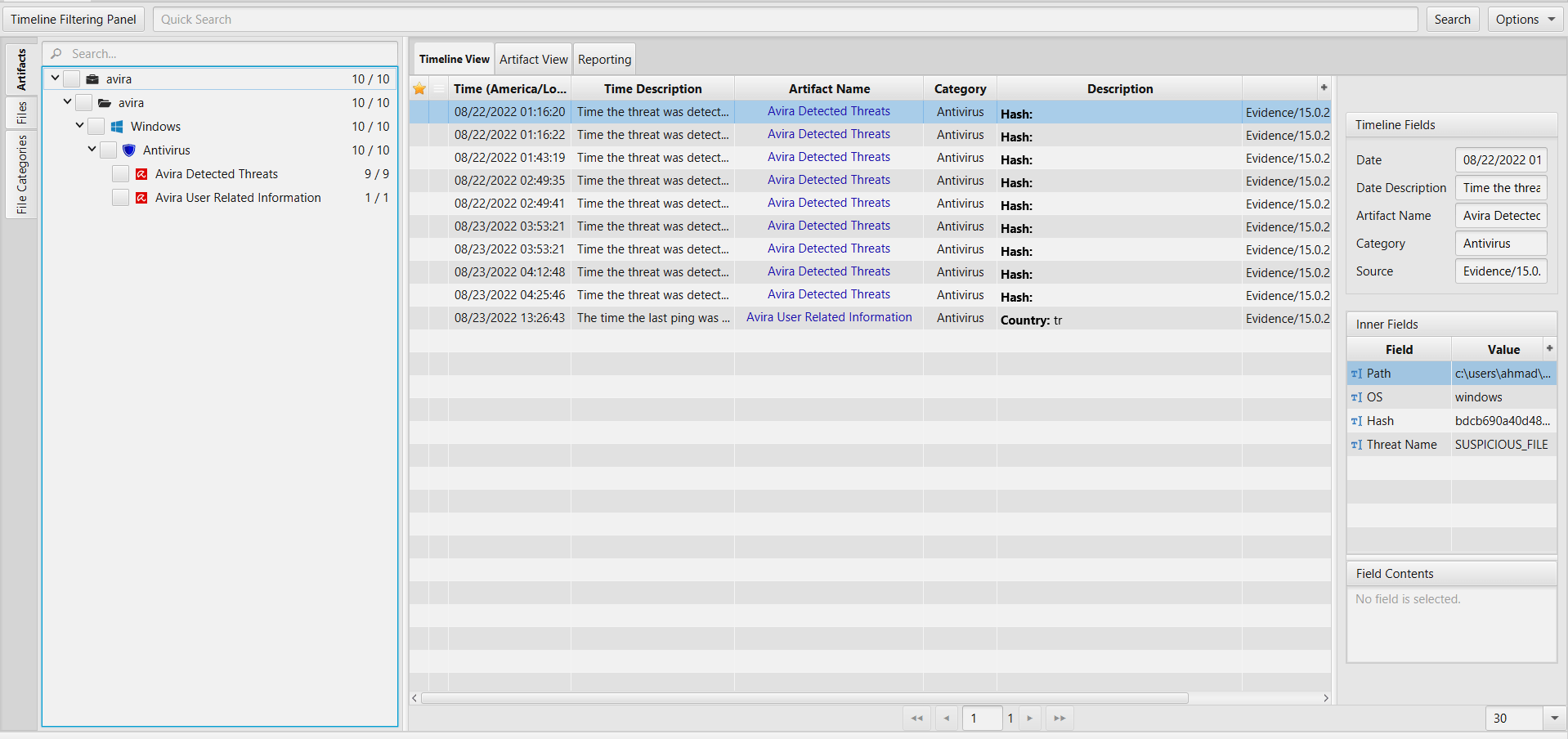Open the Inner Fields column chooser plus icon

pyautogui.click(x=1549, y=348)
